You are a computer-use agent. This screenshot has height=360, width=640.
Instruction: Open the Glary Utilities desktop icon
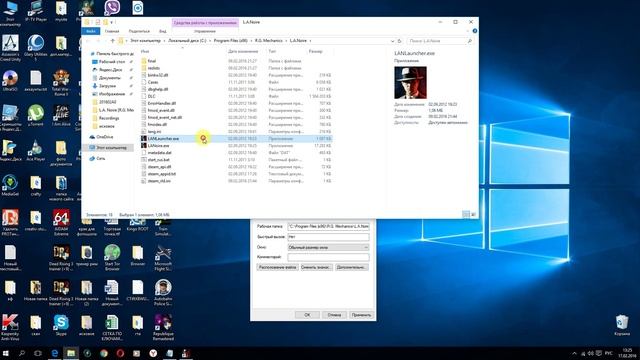click(x=36, y=48)
